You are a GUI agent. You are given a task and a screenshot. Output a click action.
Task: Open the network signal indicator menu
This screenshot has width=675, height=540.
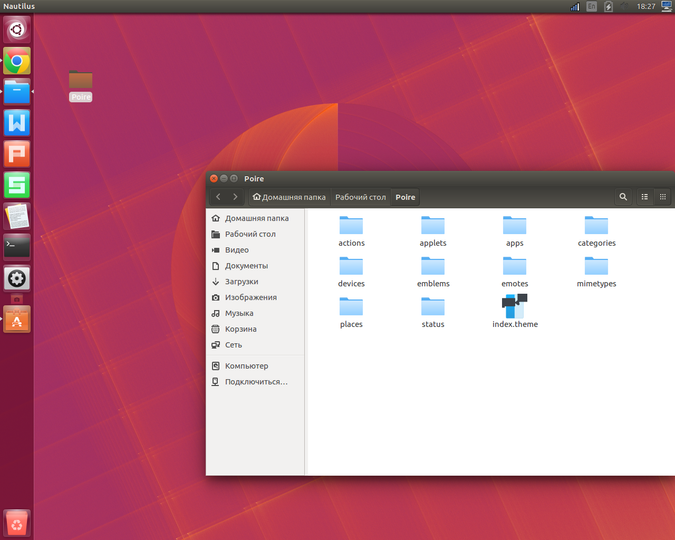pyautogui.click(x=575, y=6)
